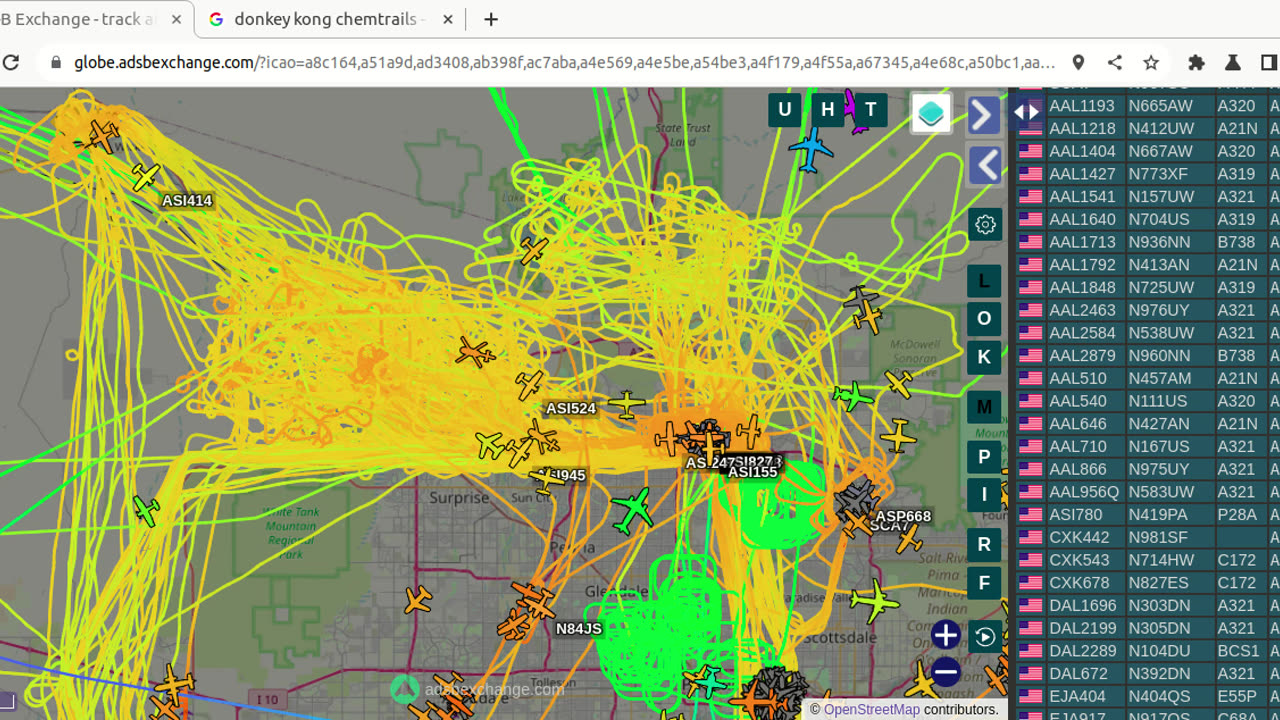Reload the current page
Screen dimensions: 1280x720
click(11, 62)
